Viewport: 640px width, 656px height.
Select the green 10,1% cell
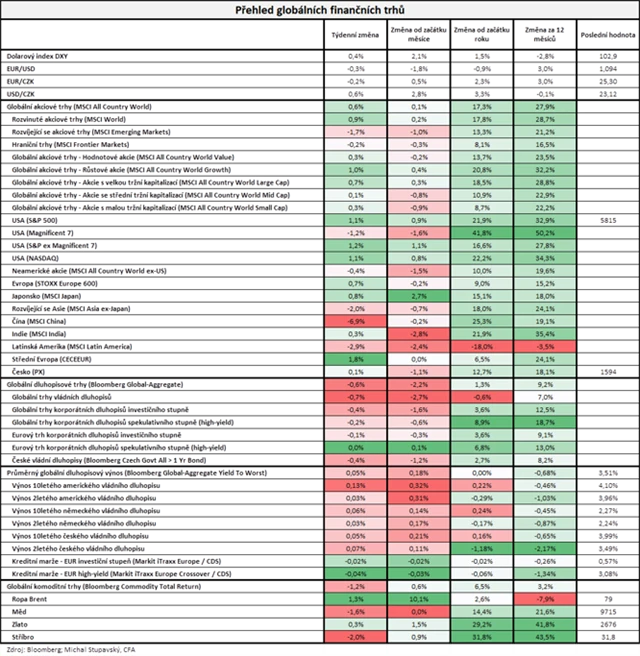419,598
